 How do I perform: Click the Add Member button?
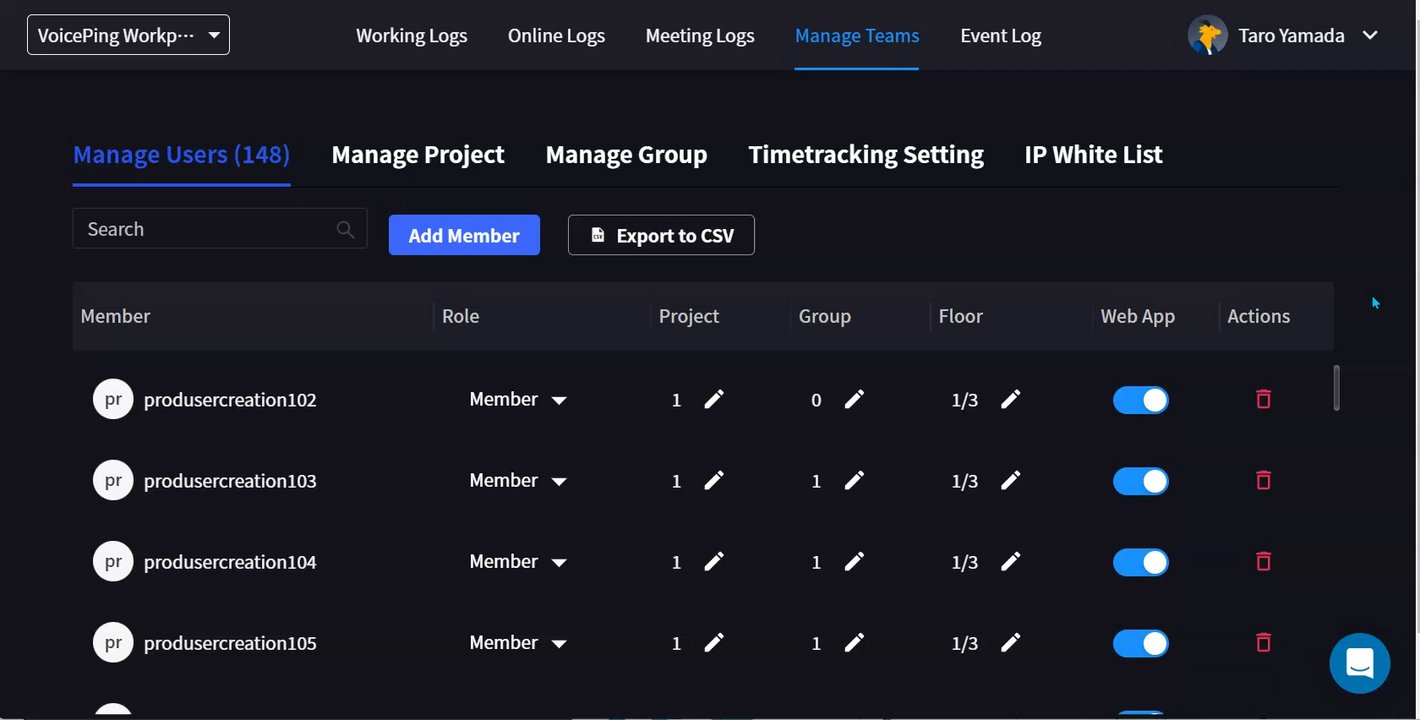[x=464, y=235]
